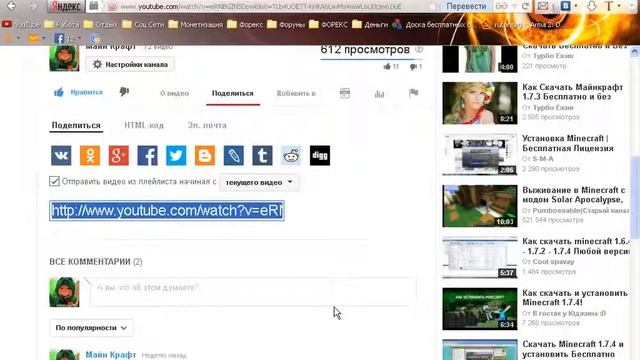The width and height of the screenshot is (640, 360).
Task: Open 'Установка Minecraft | Бесплатная Лицензия' link
Action: click(568, 143)
